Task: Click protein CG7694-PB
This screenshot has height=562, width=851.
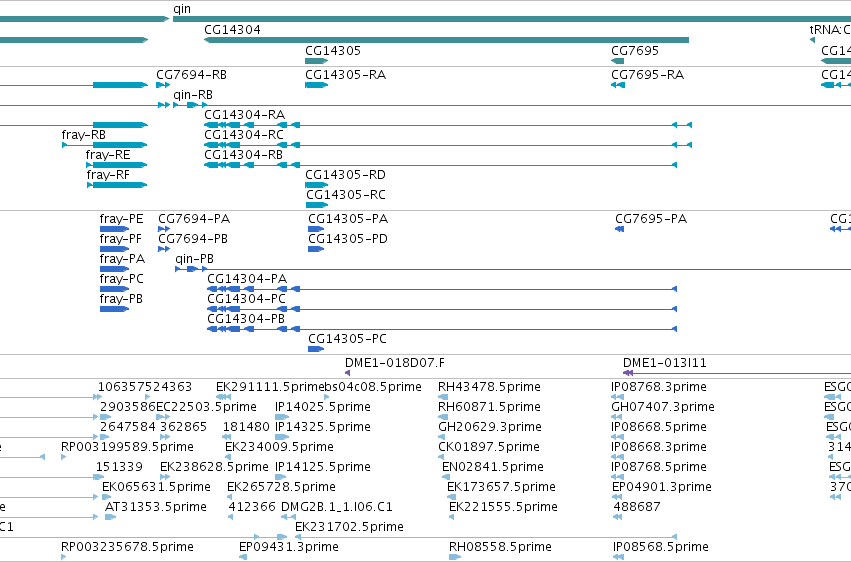Action: (193, 239)
